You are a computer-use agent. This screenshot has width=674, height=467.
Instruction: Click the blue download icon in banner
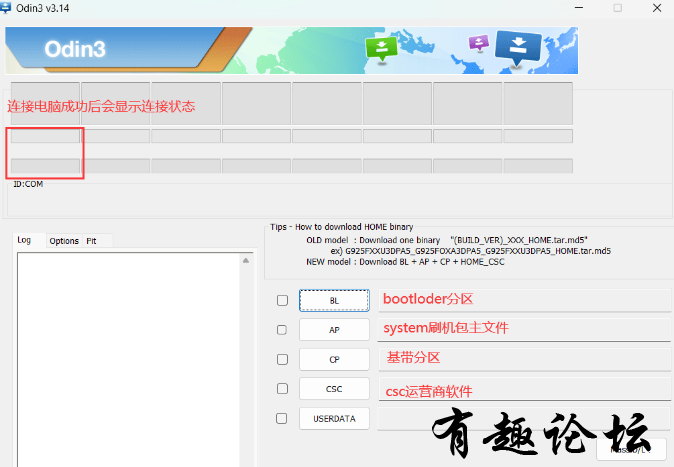[518, 48]
